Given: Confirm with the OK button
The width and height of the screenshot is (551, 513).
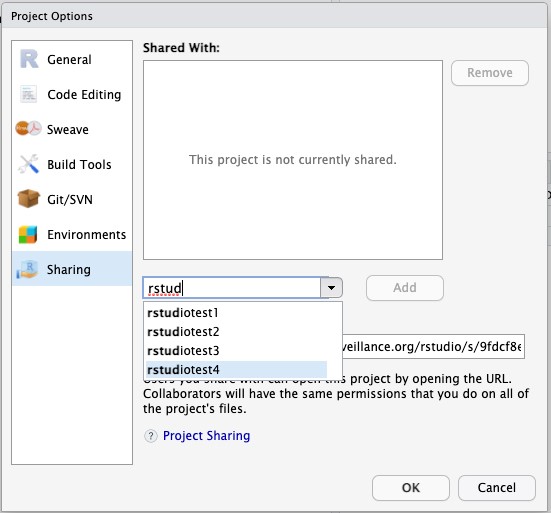Looking at the screenshot, I should [411, 488].
